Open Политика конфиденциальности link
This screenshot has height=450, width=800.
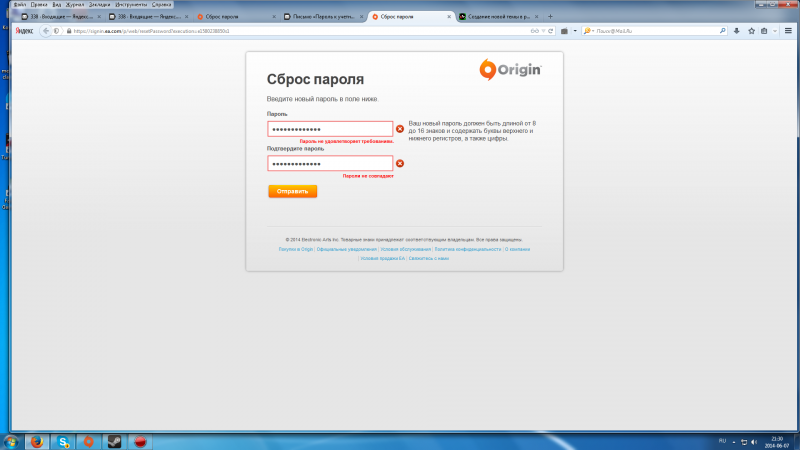point(468,249)
